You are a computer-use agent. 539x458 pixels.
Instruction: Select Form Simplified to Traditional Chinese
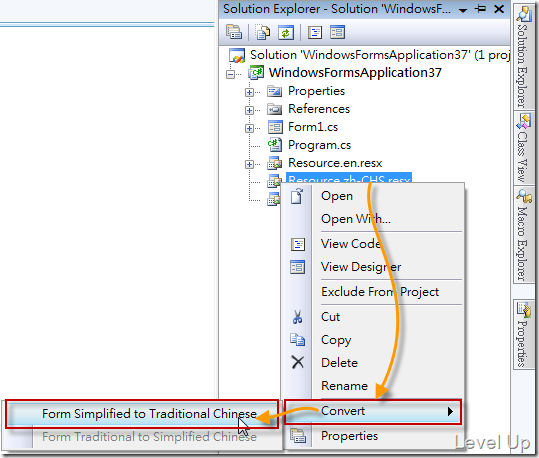pyautogui.click(x=142, y=414)
